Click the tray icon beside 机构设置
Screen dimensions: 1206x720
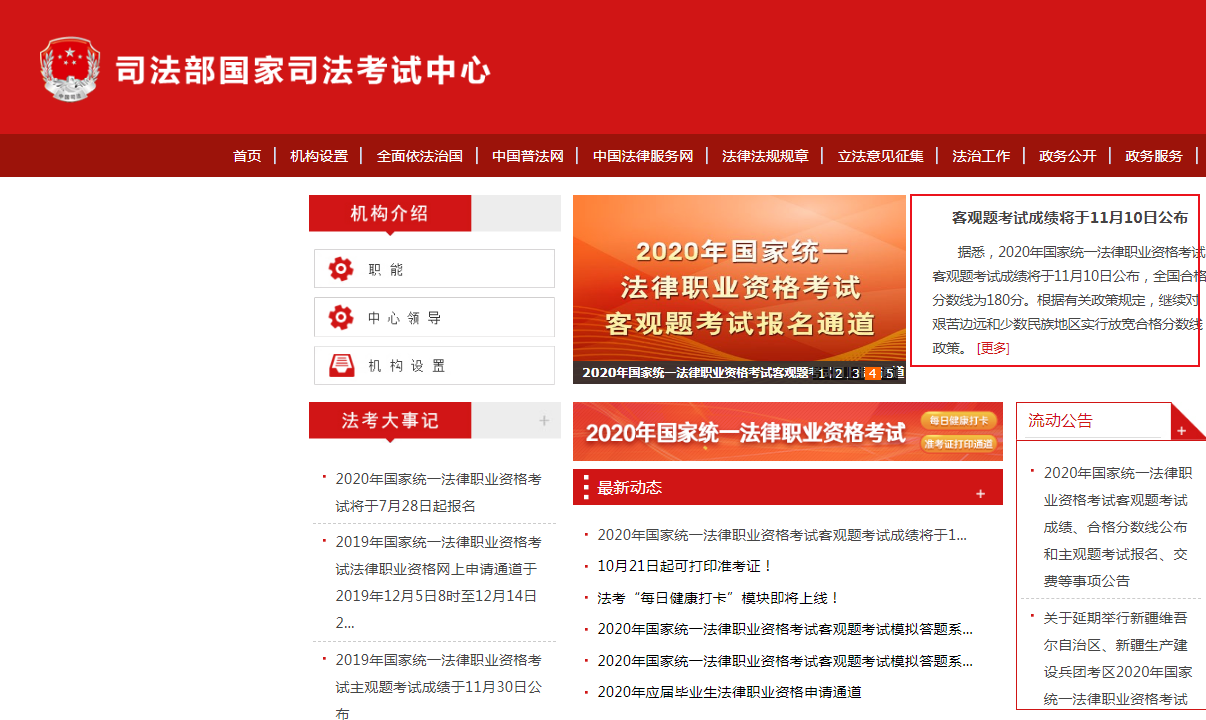click(341, 366)
